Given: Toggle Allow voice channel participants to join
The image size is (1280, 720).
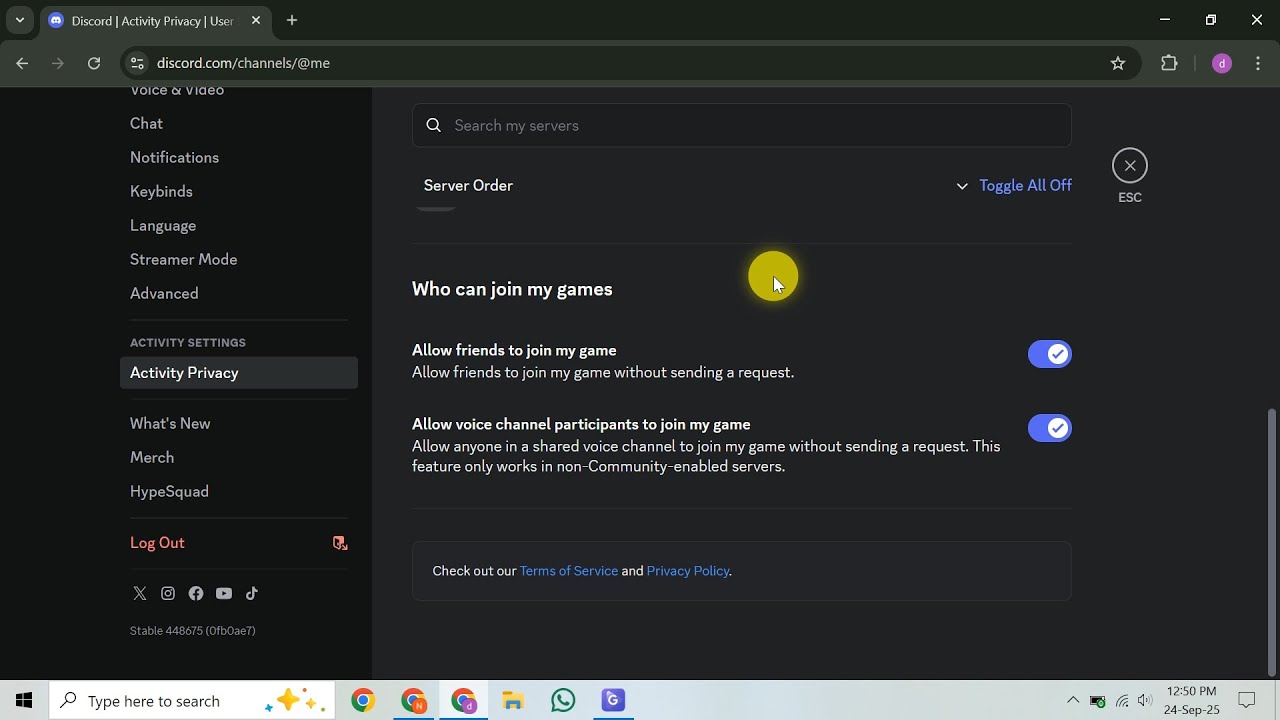Looking at the screenshot, I should click(x=1050, y=428).
